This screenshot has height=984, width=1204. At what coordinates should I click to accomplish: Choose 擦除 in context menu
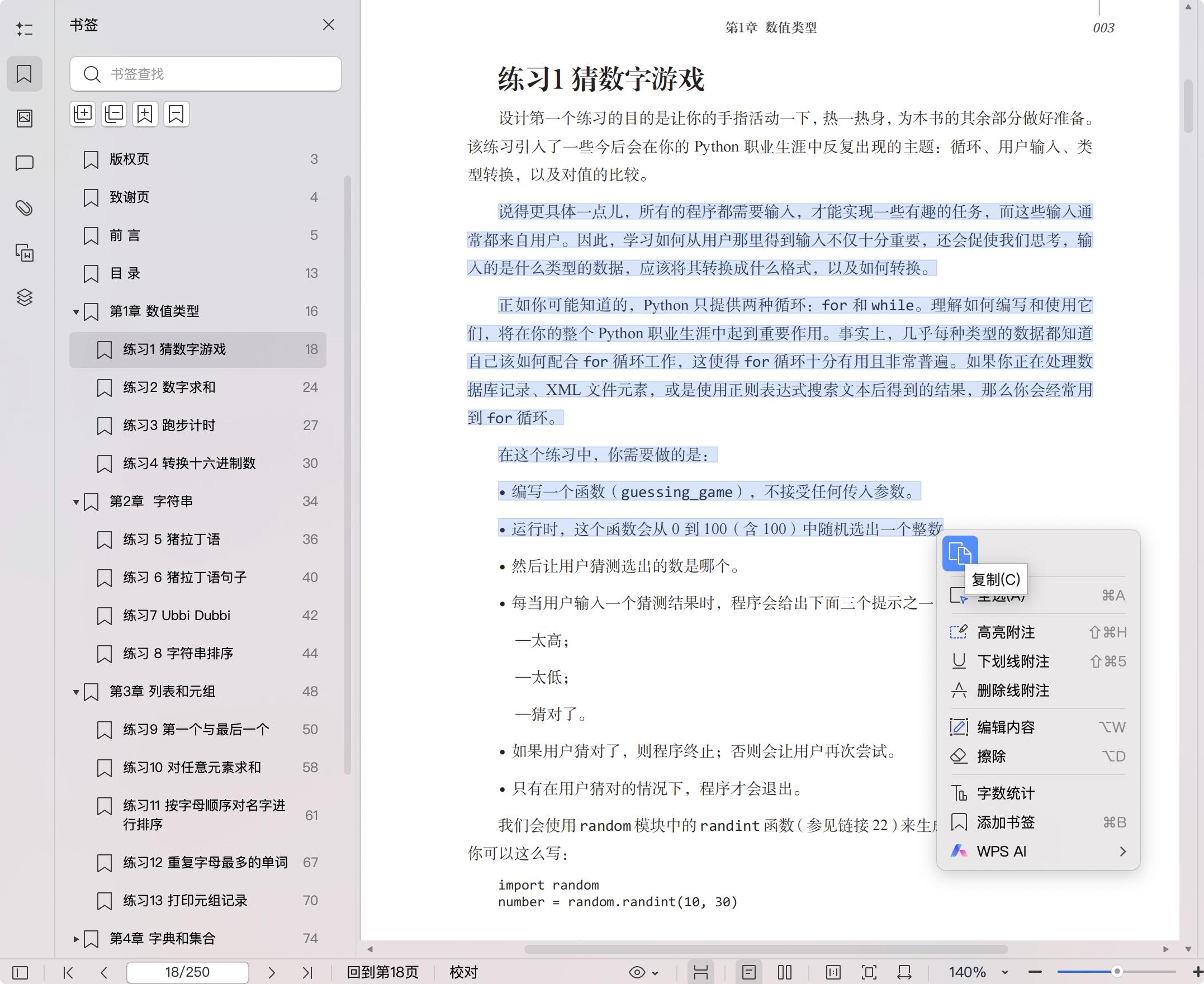tap(1038, 756)
